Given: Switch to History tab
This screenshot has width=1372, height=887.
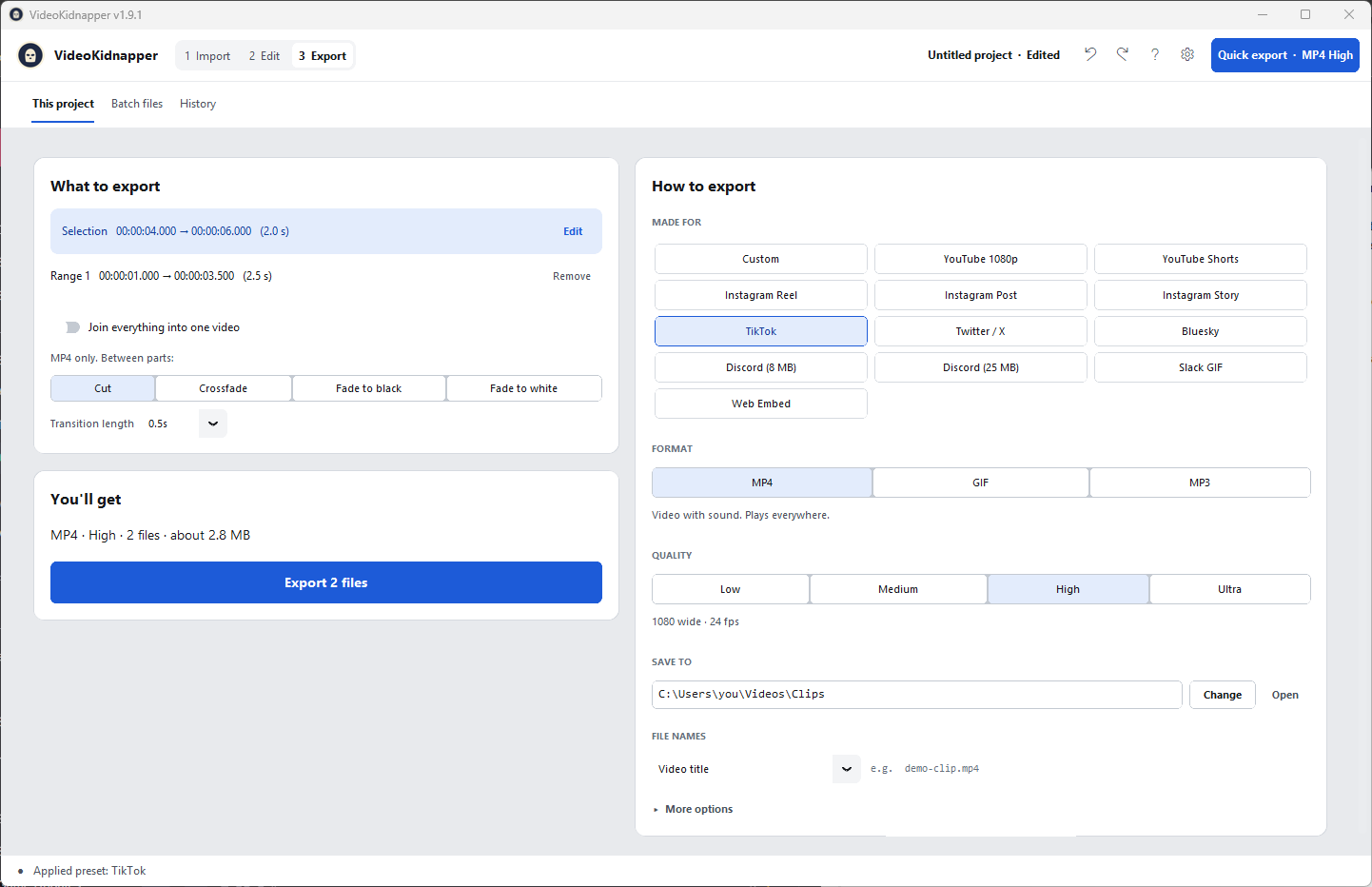Looking at the screenshot, I should click(x=198, y=104).
